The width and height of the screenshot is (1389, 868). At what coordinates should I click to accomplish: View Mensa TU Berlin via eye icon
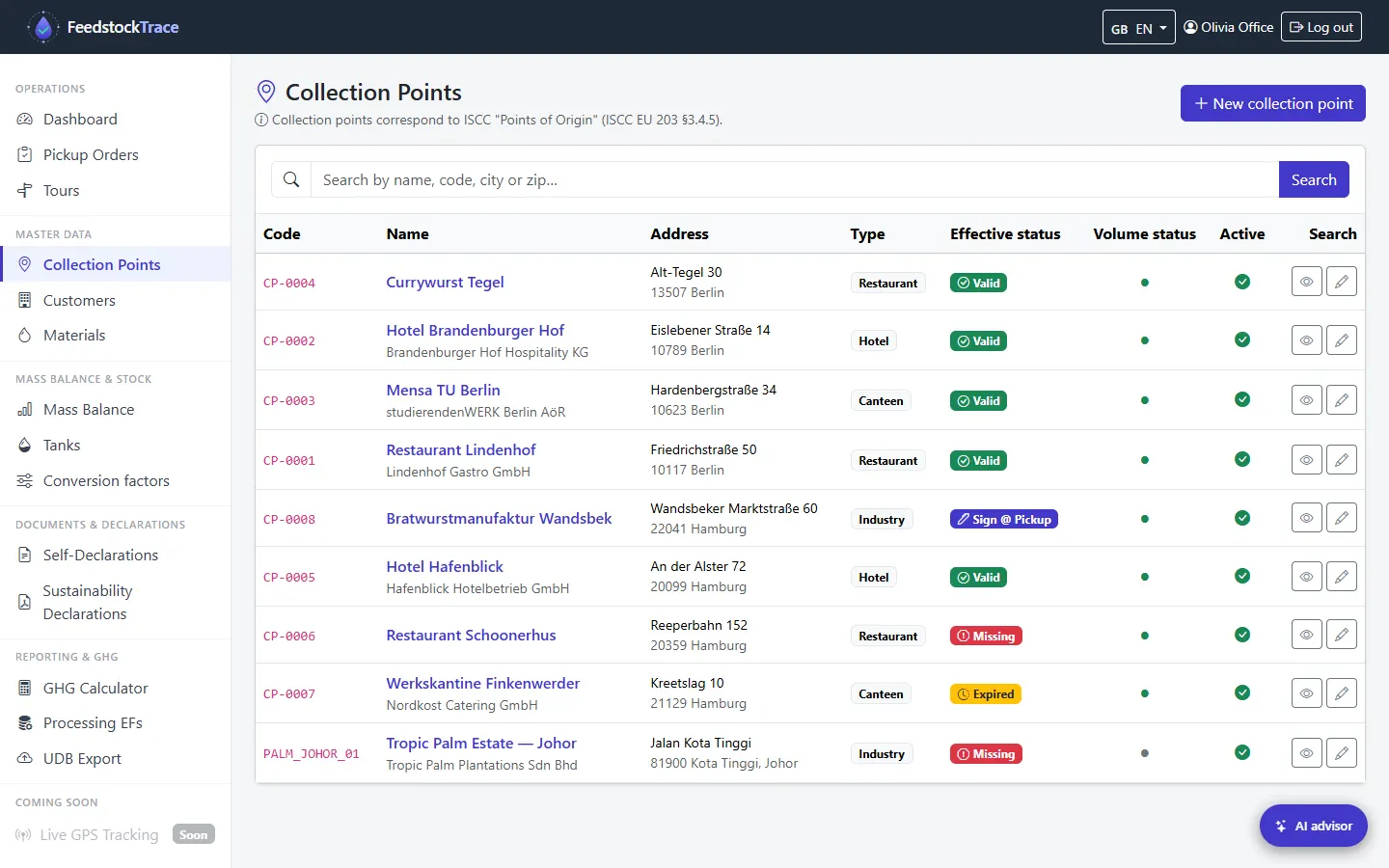pos(1306,399)
